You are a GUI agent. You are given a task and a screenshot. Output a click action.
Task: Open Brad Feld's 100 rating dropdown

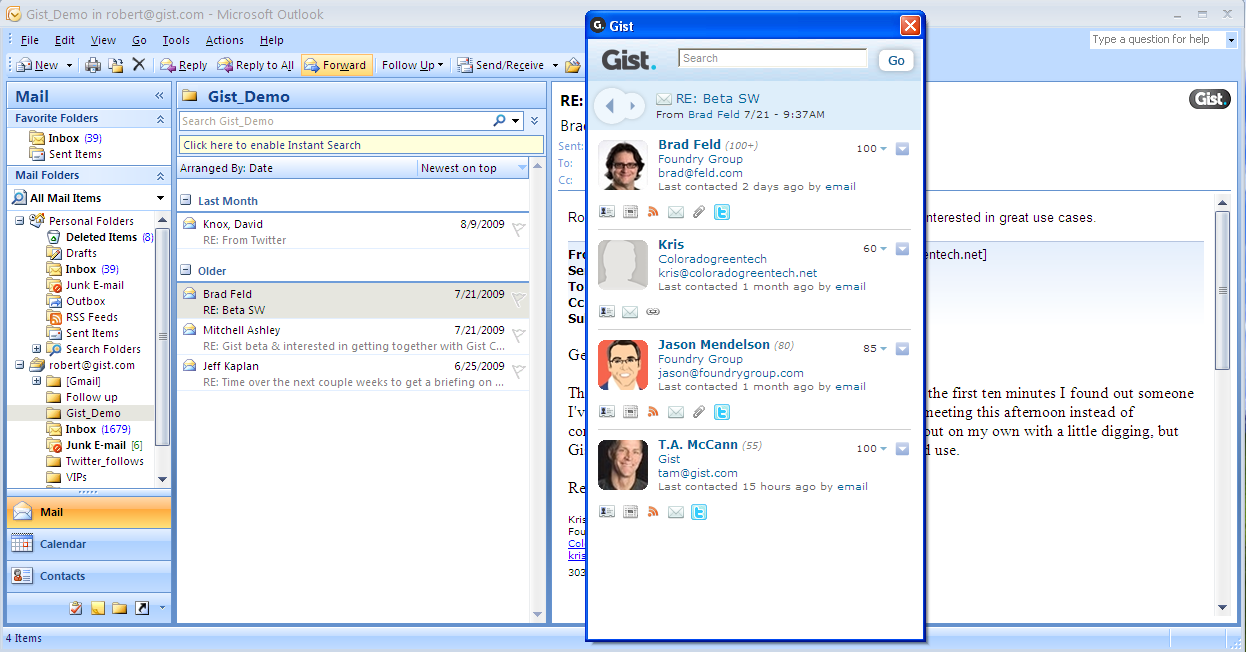pyautogui.click(x=872, y=149)
